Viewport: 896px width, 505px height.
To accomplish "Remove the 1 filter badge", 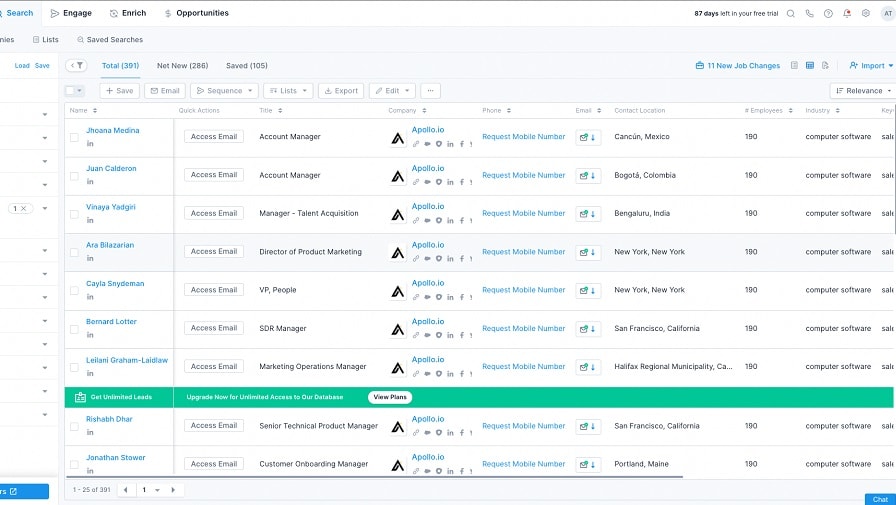I will tap(23, 209).
